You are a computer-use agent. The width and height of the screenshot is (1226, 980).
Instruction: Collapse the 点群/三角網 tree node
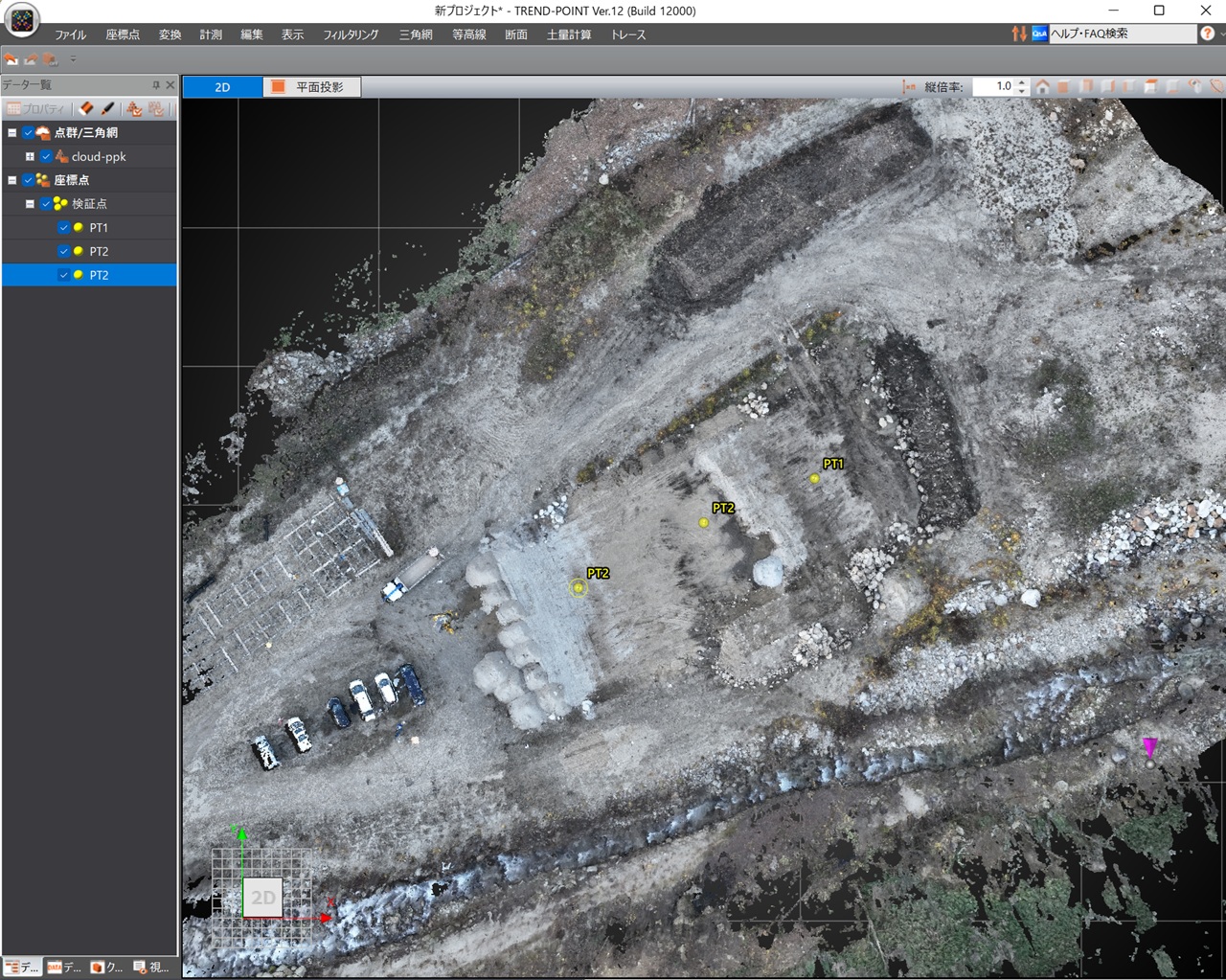pos(12,133)
